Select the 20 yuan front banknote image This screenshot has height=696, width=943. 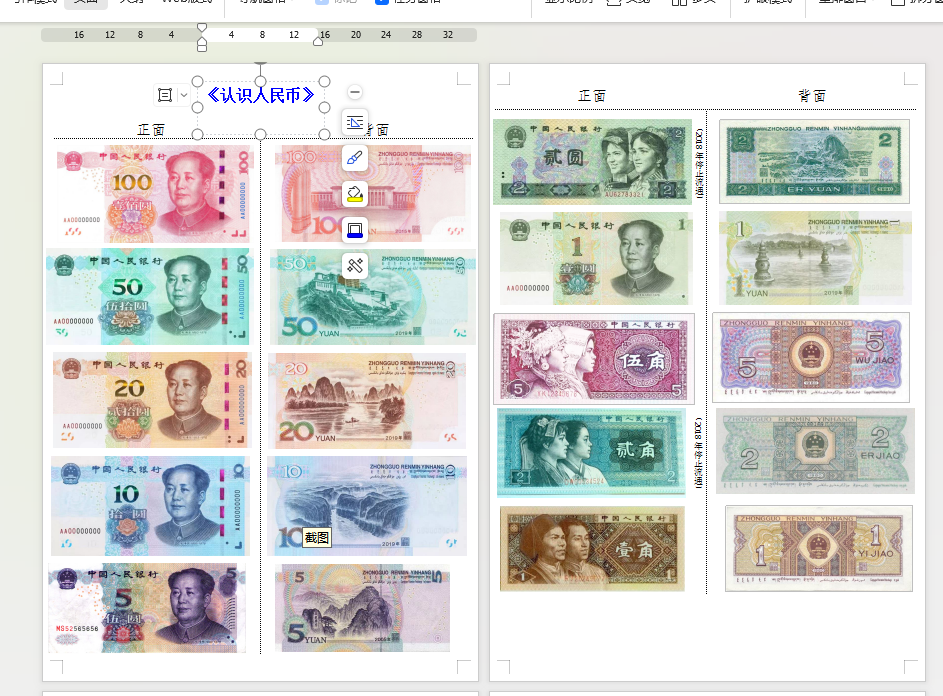pyautogui.click(x=152, y=401)
